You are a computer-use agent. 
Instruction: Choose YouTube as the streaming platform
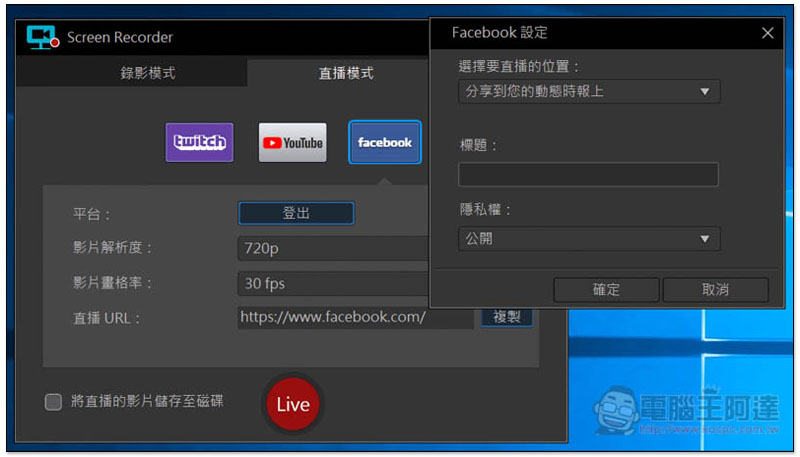[292, 142]
